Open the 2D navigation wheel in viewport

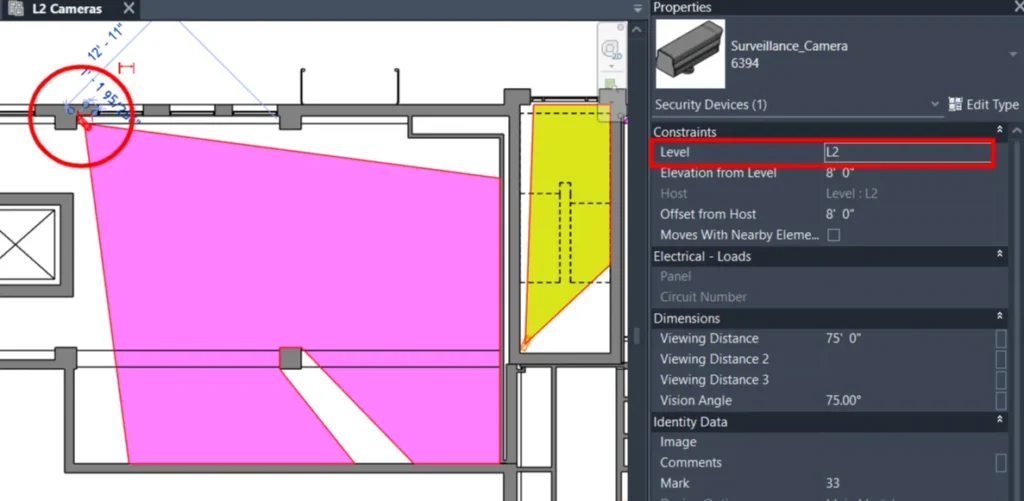tap(610, 48)
